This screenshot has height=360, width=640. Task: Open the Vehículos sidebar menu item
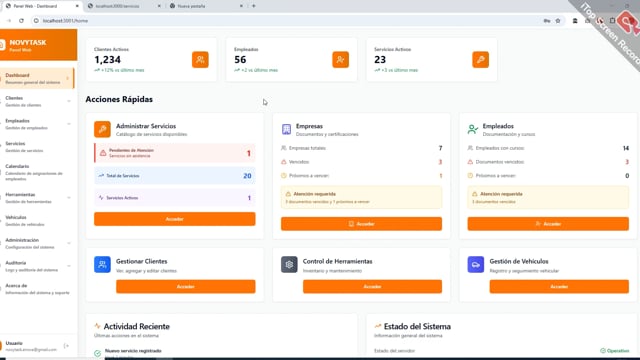pos(37,221)
